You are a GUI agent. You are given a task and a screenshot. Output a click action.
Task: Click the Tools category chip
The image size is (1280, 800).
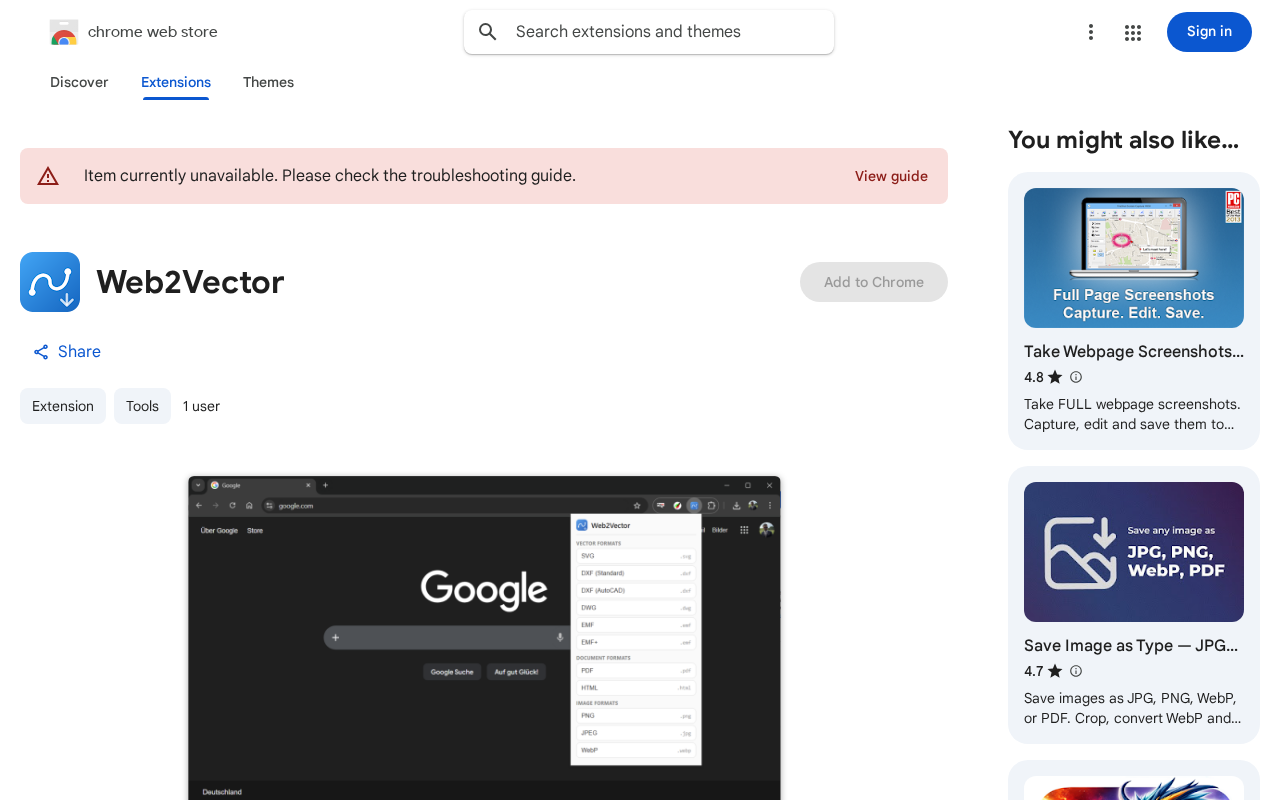point(142,406)
